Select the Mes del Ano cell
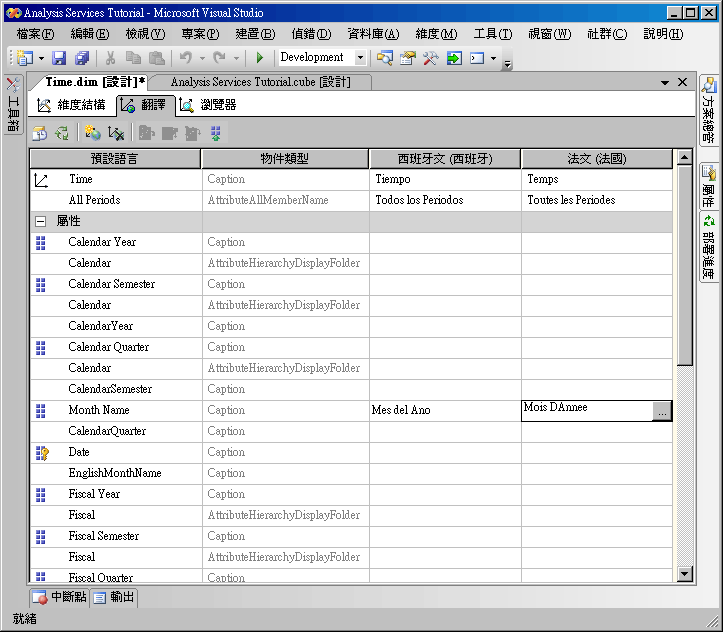Image resolution: width=723 pixels, height=632 pixels. point(445,411)
